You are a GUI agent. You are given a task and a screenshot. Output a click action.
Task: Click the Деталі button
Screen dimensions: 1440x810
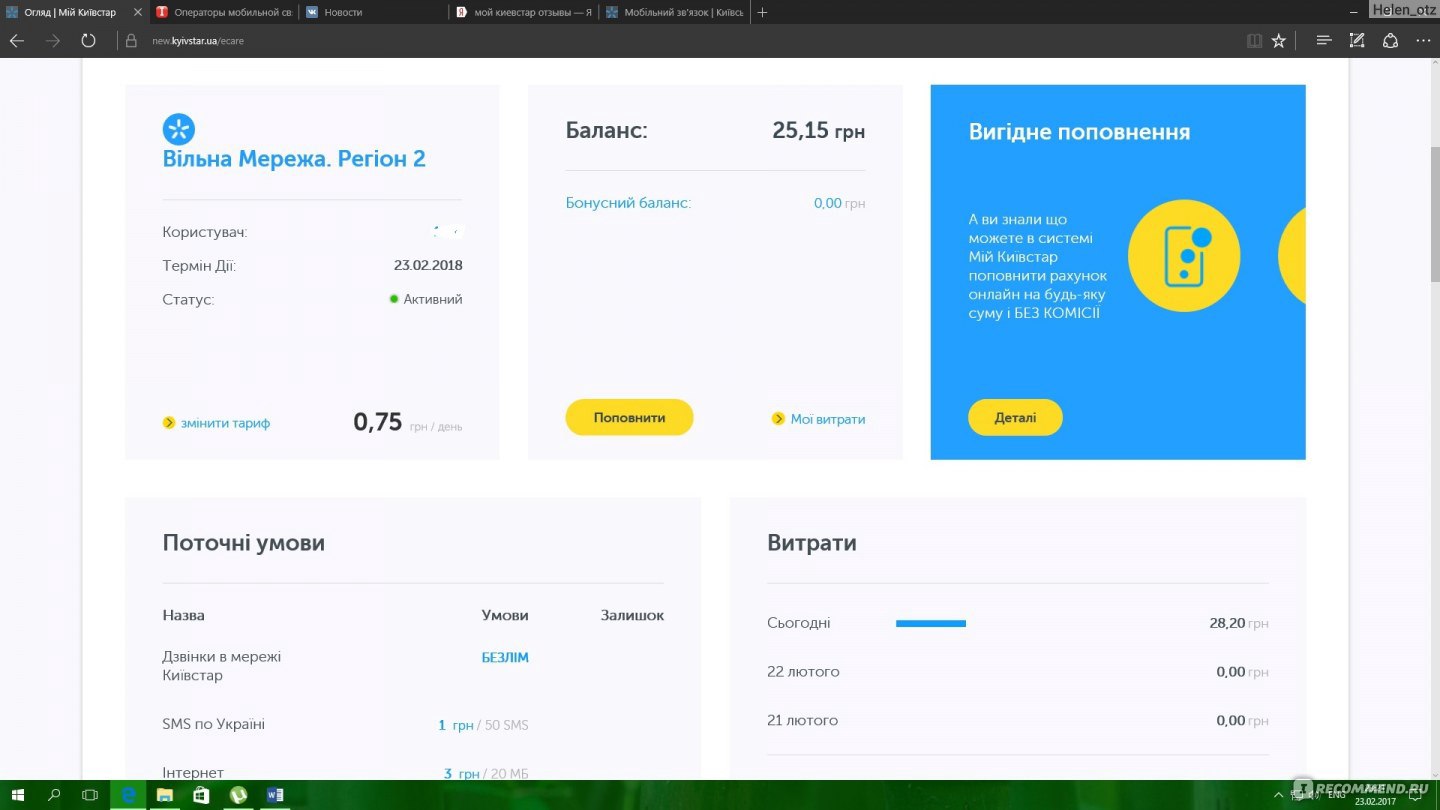1015,418
